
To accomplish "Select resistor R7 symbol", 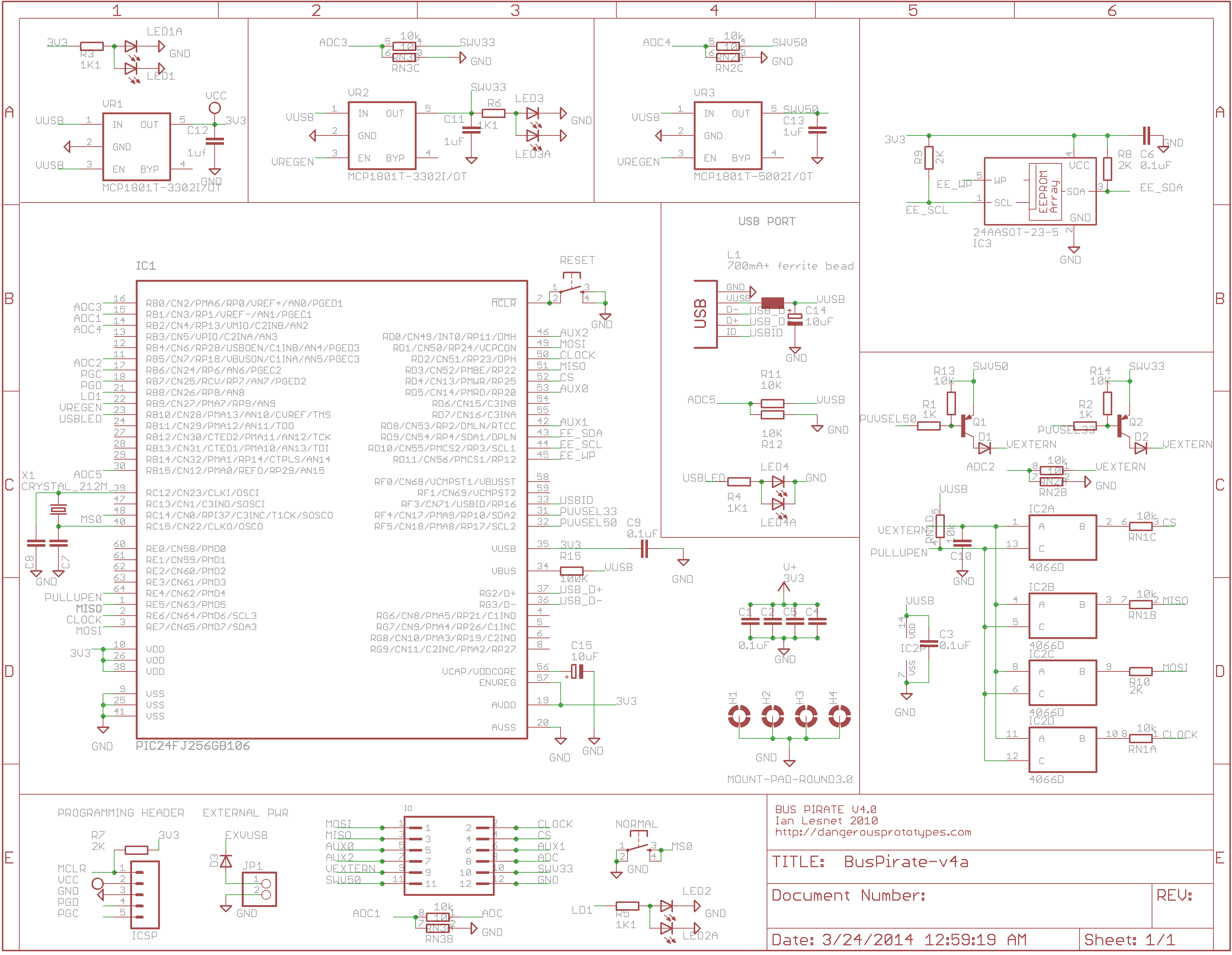I will (x=137, y=850).
